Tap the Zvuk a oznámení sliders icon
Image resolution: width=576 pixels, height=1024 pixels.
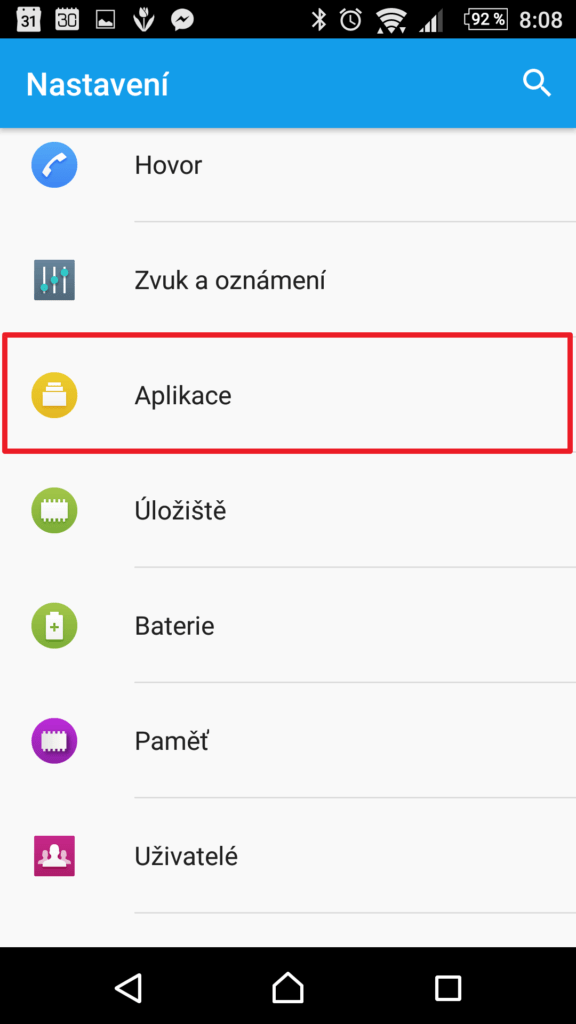click(54, 280)
